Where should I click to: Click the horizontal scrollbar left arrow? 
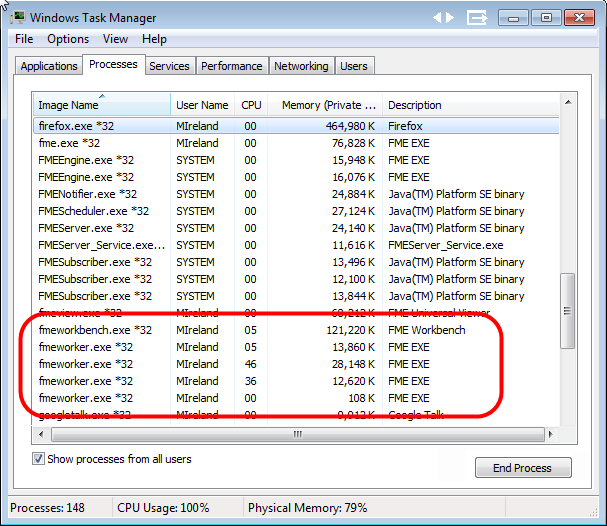point(41,434)
